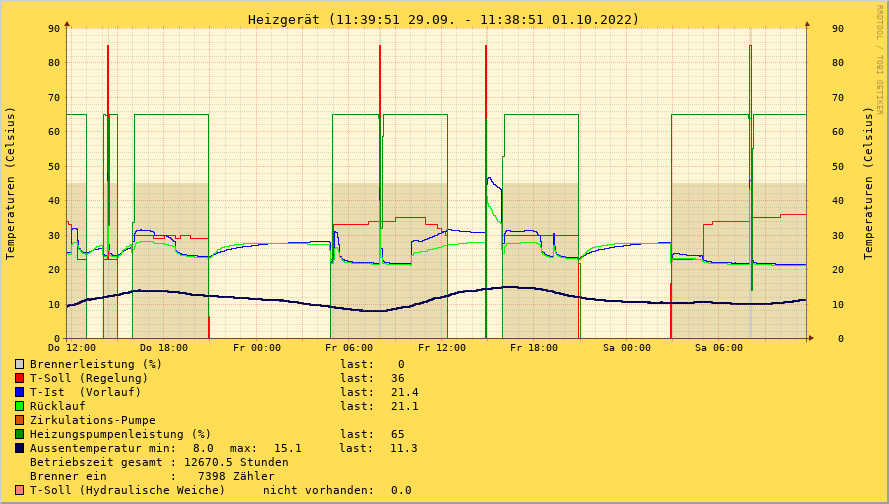Click the 'Do 18:00' x-axis label
This screenshot has width=889, height=504.
pos(164,348)
